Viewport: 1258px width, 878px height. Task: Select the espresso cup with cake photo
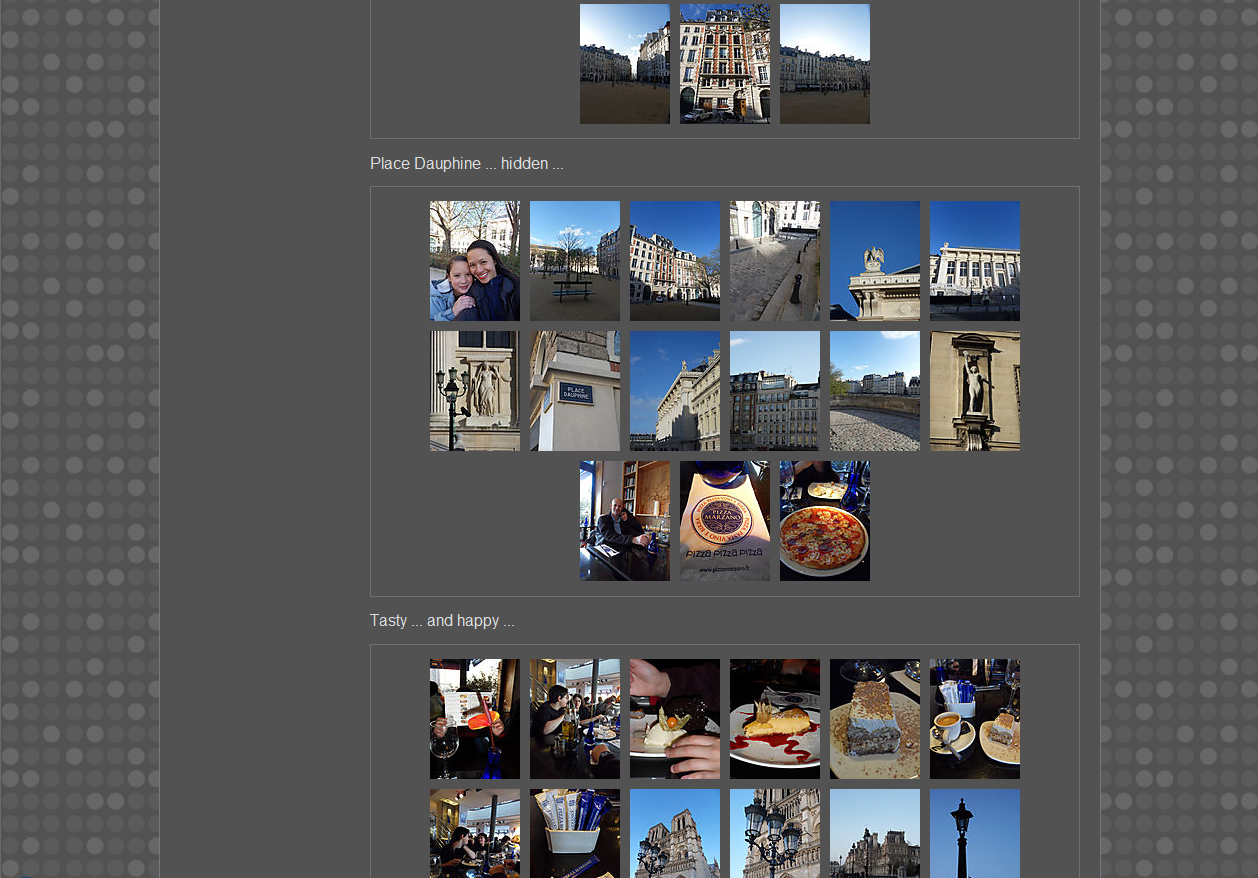(974, 719)
